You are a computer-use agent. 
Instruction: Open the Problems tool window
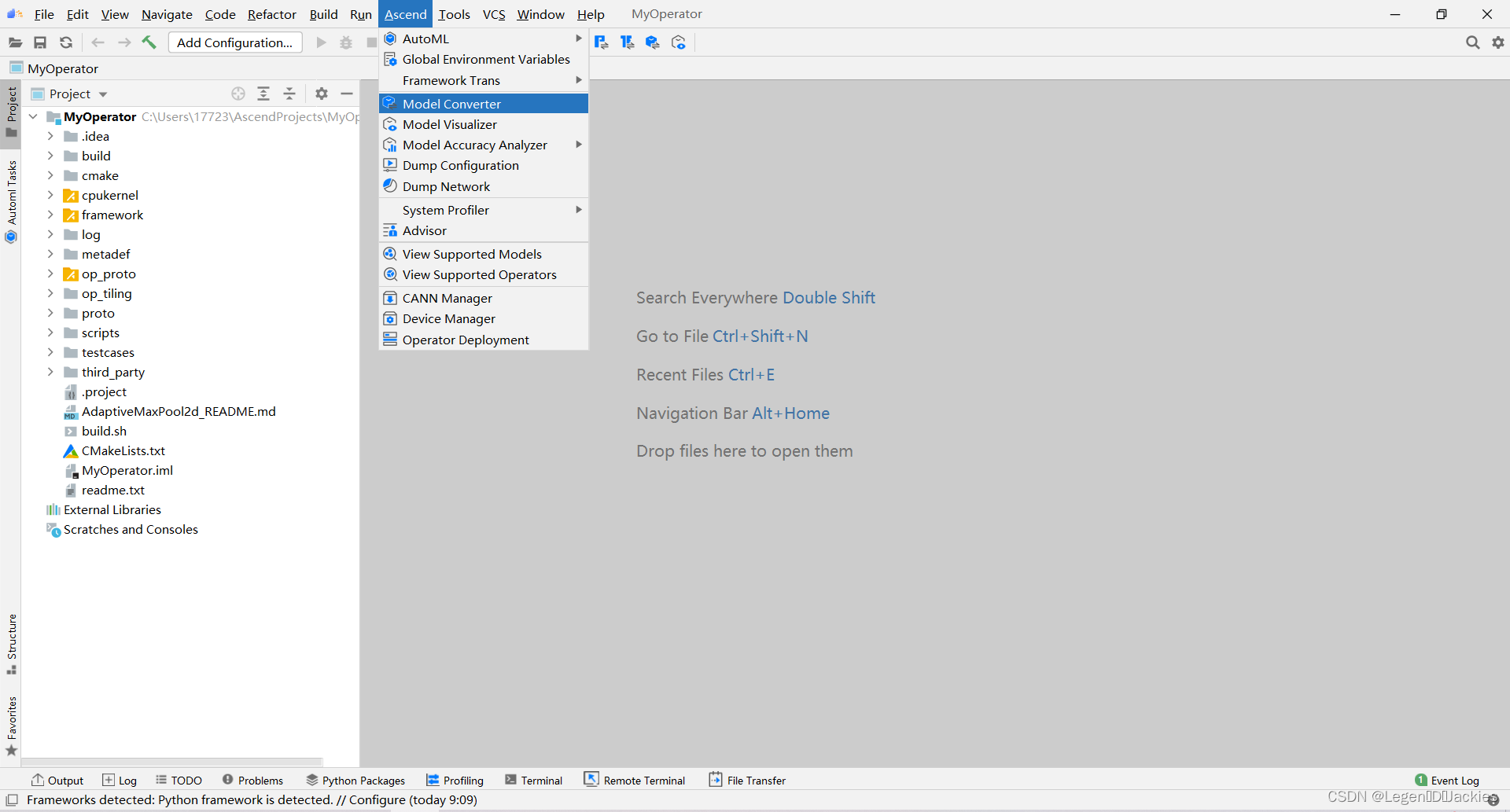(252, 780)
